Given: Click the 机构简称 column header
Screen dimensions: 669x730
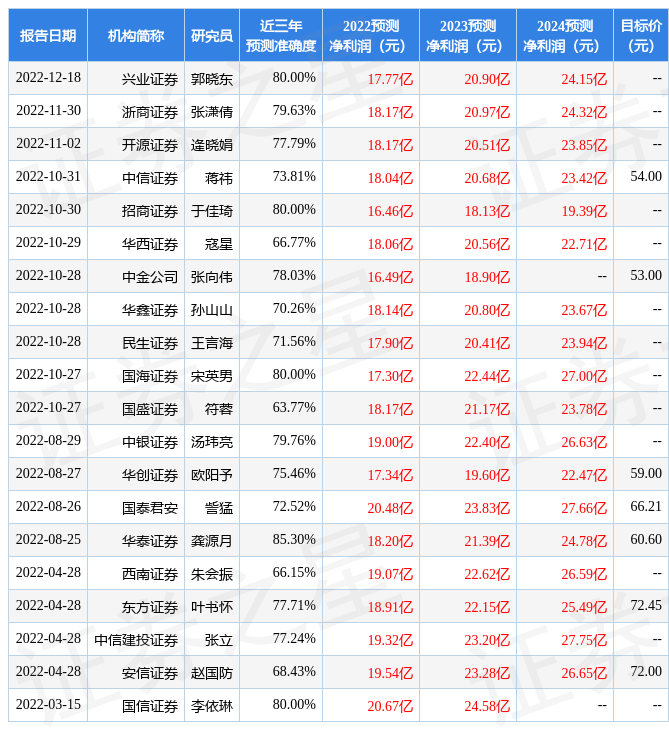Looking at the screenshot, I should (136, 35).
